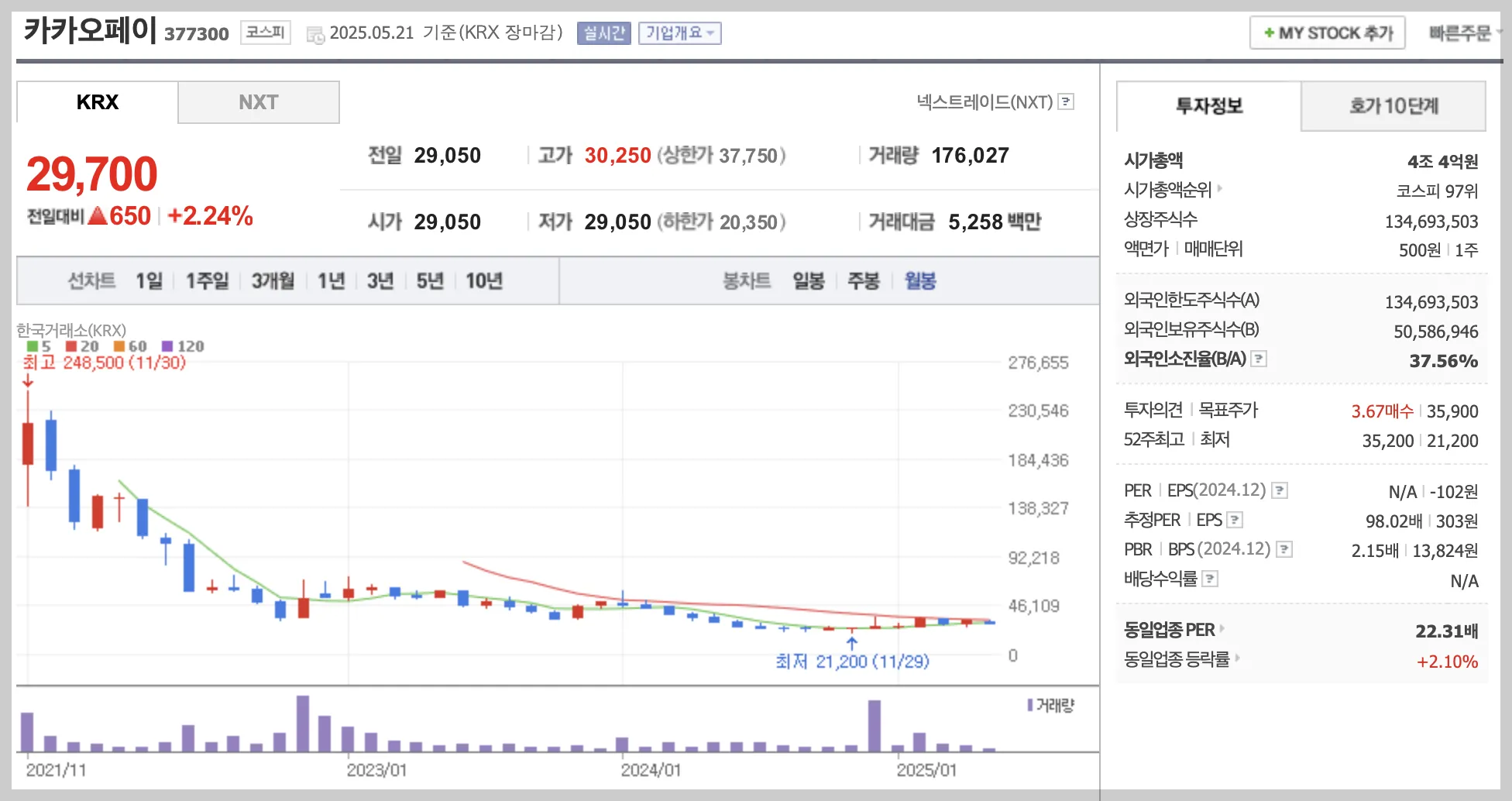Open help icon next to BPS(2024.12)
This screenshot has height=801, width=1512.
pos(1284,549)
